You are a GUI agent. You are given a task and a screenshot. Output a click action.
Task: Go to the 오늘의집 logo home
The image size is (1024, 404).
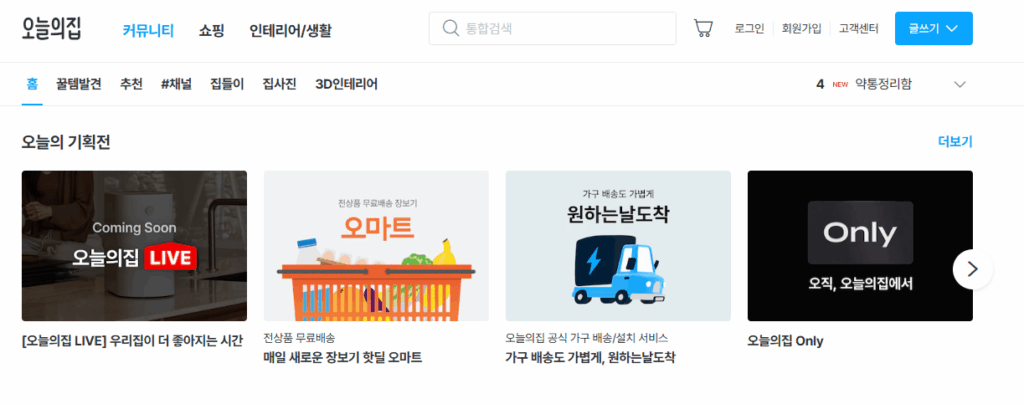[x=52, y=28]
